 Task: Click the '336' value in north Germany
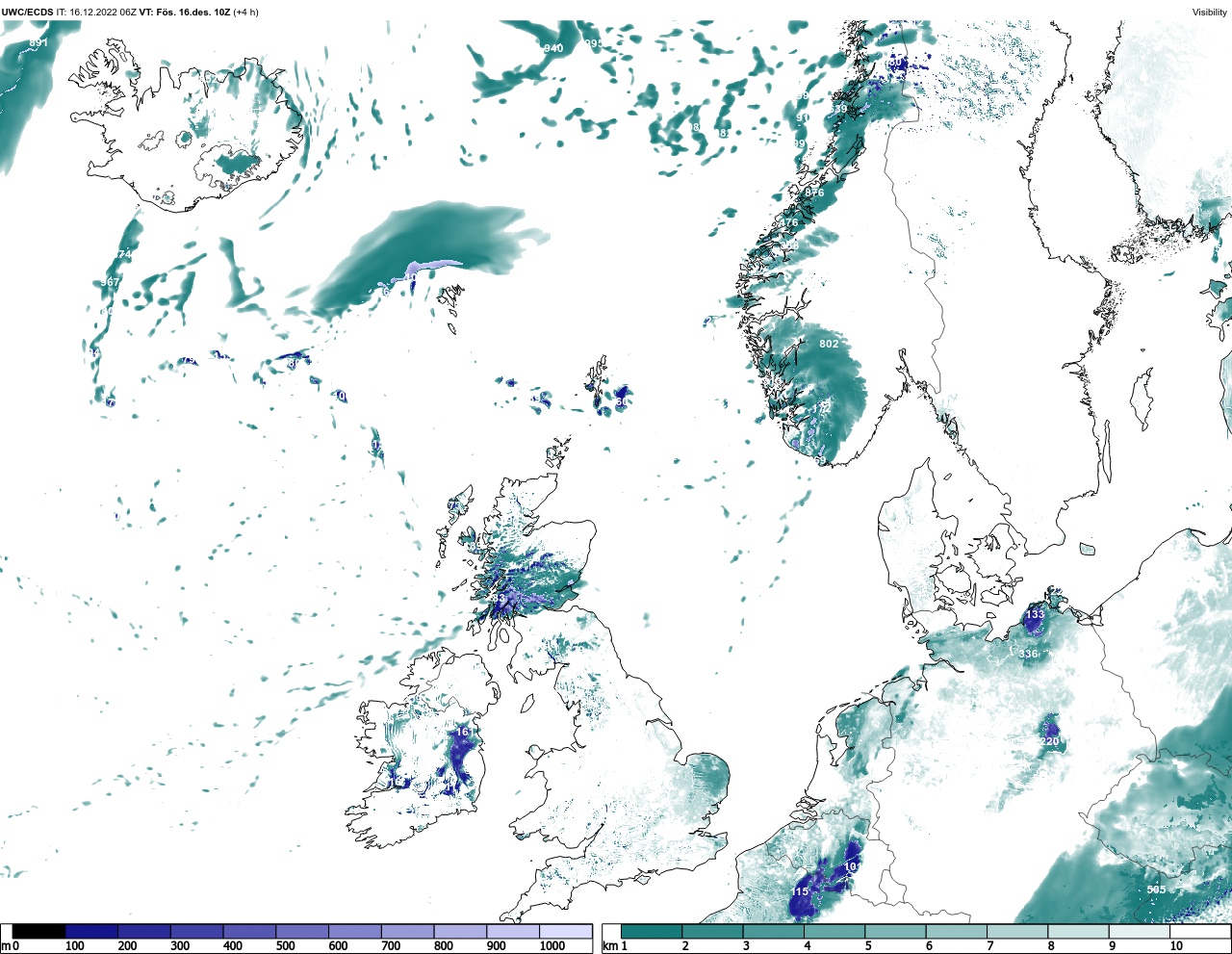(x=1029, y=654)
